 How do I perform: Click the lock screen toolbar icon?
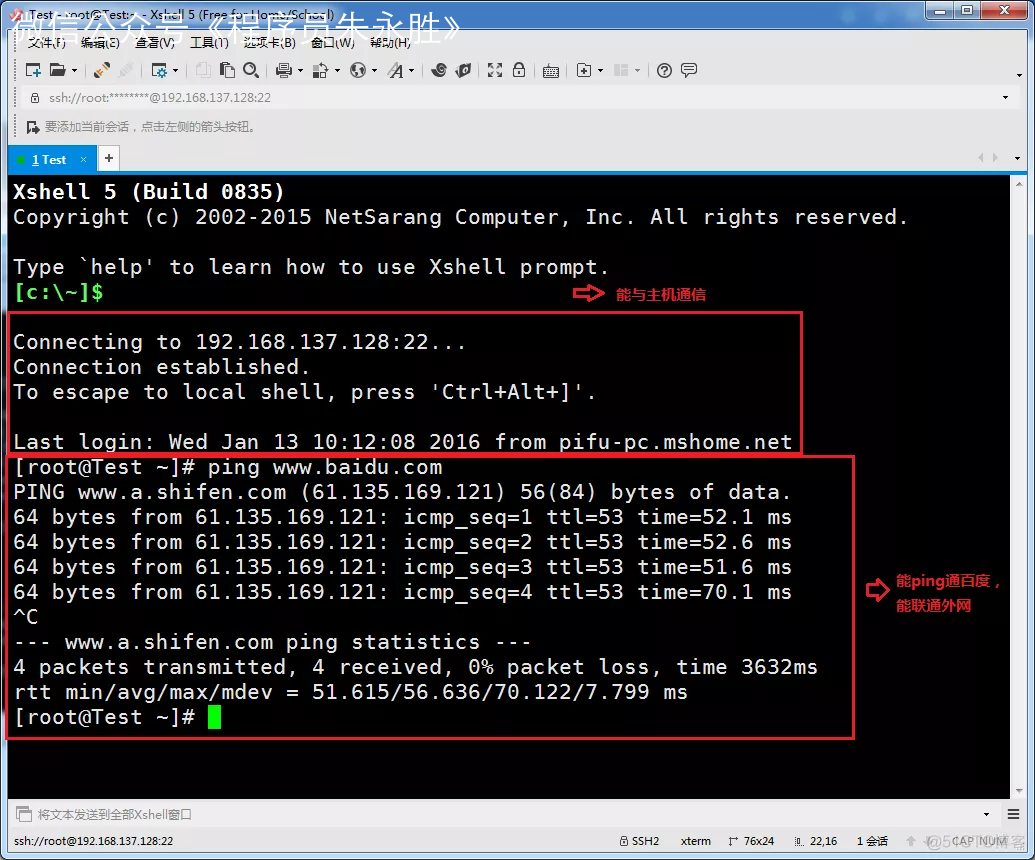[x=519, y=70]
